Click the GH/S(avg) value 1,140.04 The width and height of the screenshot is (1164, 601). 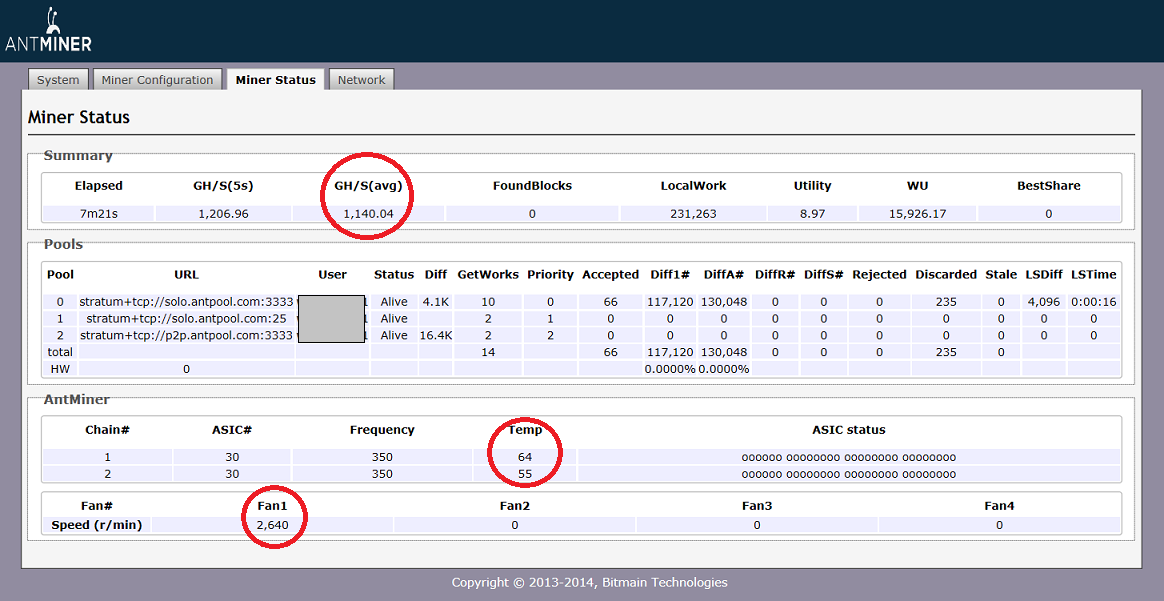pos(367,214)
